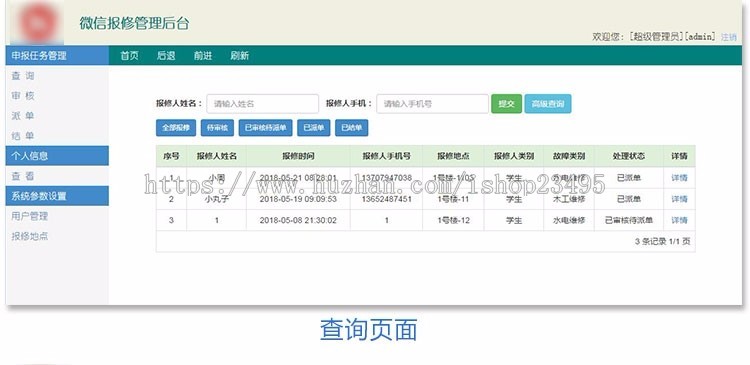This screenshot has width=750, height=365.
Task: Click the 报修地点 column header
Action: point(453,156)
